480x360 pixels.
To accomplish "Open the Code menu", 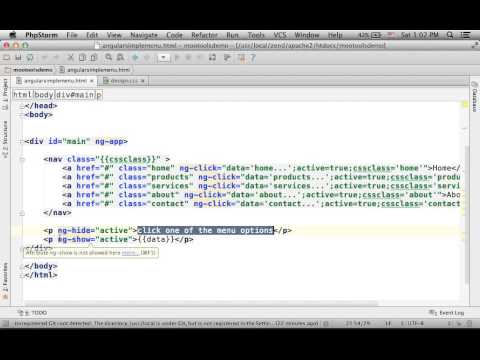I will [174, 35].
